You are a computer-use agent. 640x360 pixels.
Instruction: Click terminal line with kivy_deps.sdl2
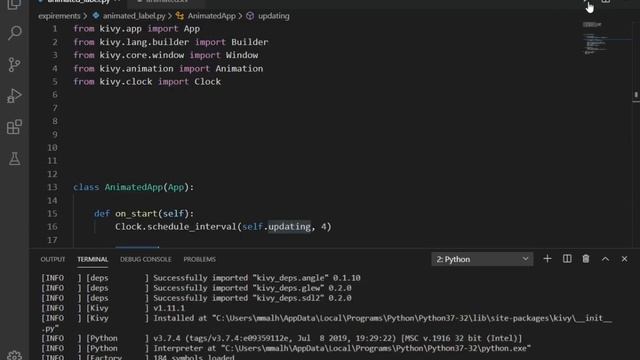tap(196, 298)
